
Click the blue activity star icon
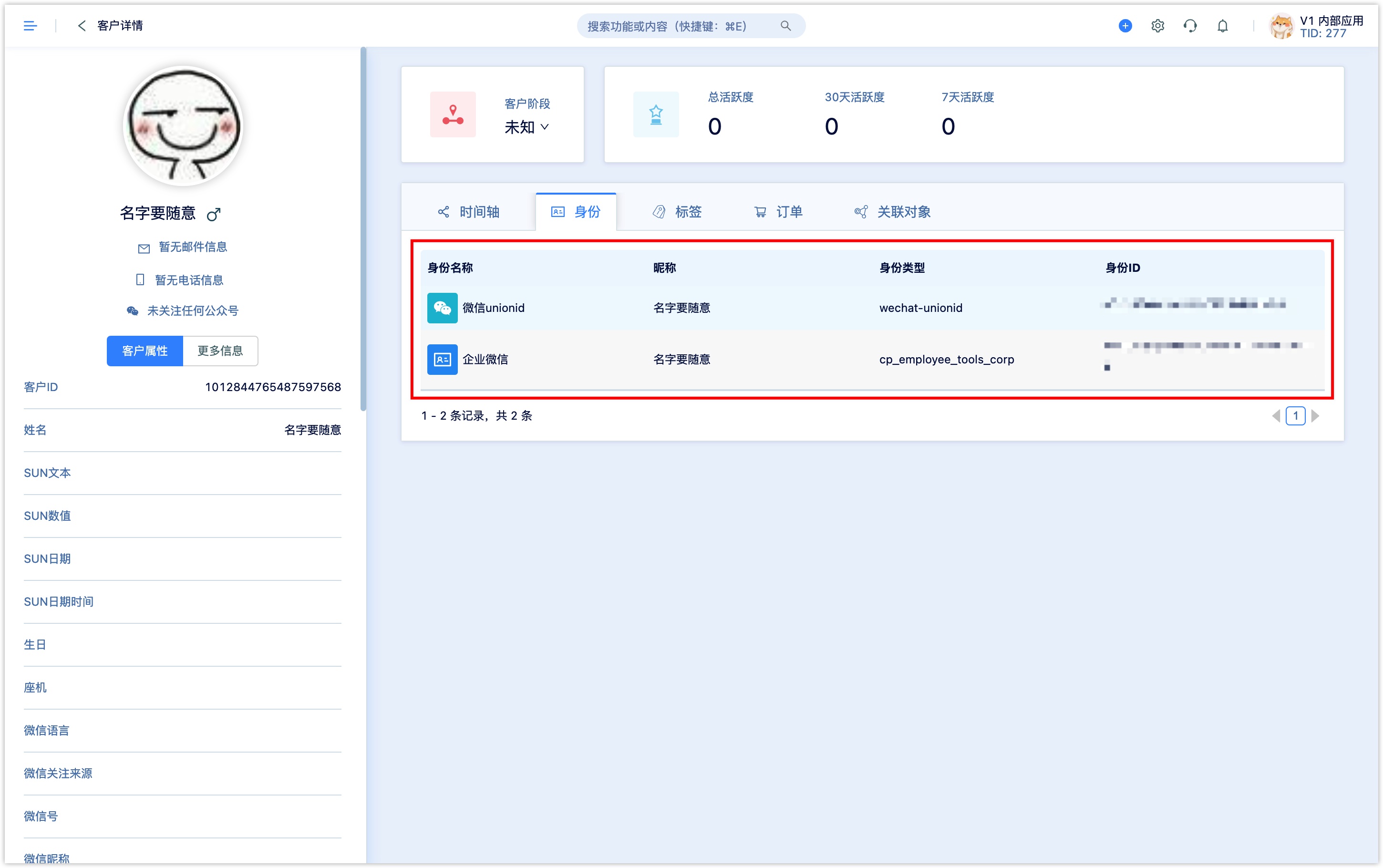pyautogui.click(x=656, y=114)
